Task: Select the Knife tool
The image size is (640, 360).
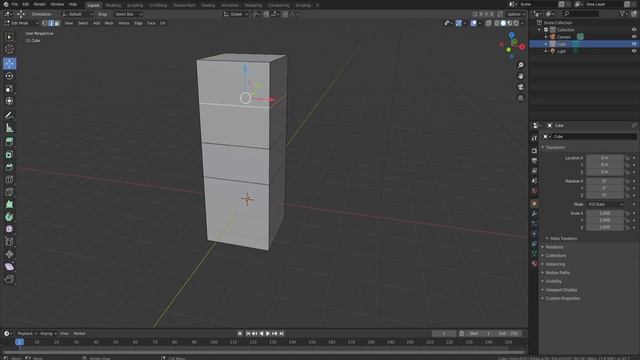Action: [9, 192]
